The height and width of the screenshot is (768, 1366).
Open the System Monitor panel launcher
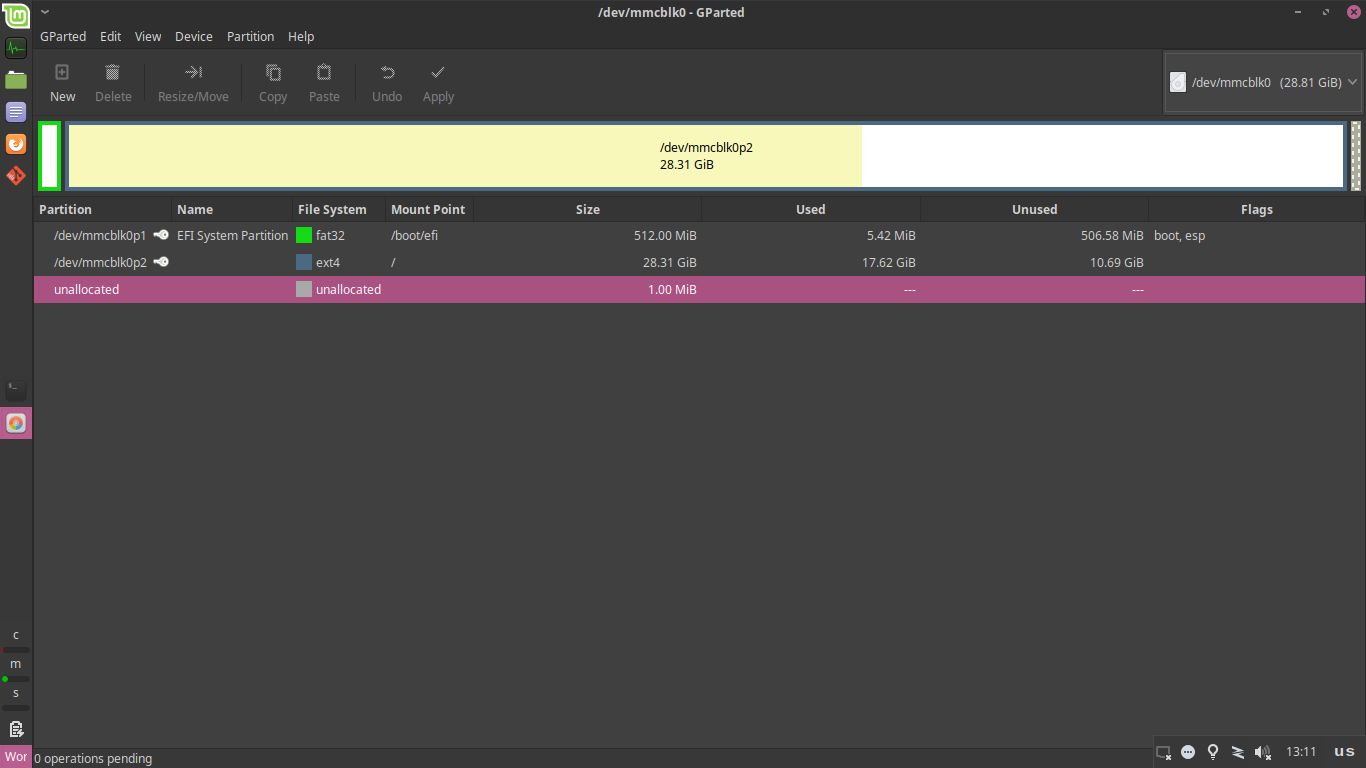tap(16, 48)
